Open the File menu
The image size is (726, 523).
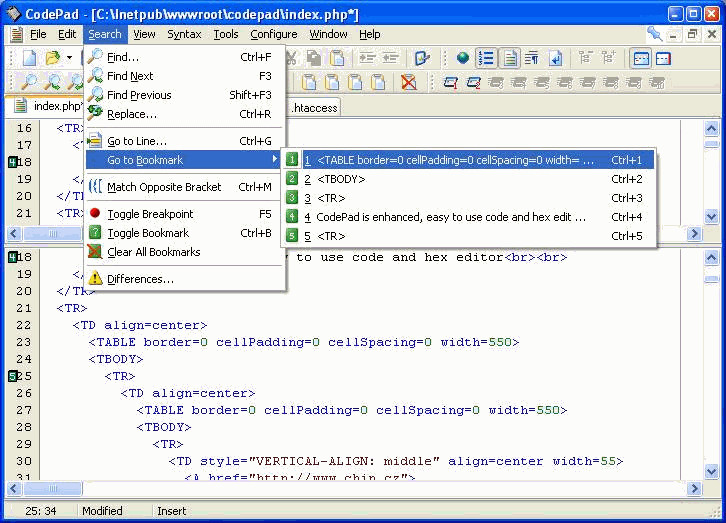pos(38,34)
